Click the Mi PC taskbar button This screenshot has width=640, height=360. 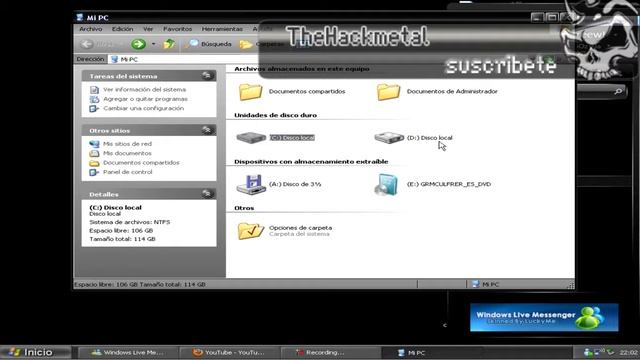click(x=432, y=353)
